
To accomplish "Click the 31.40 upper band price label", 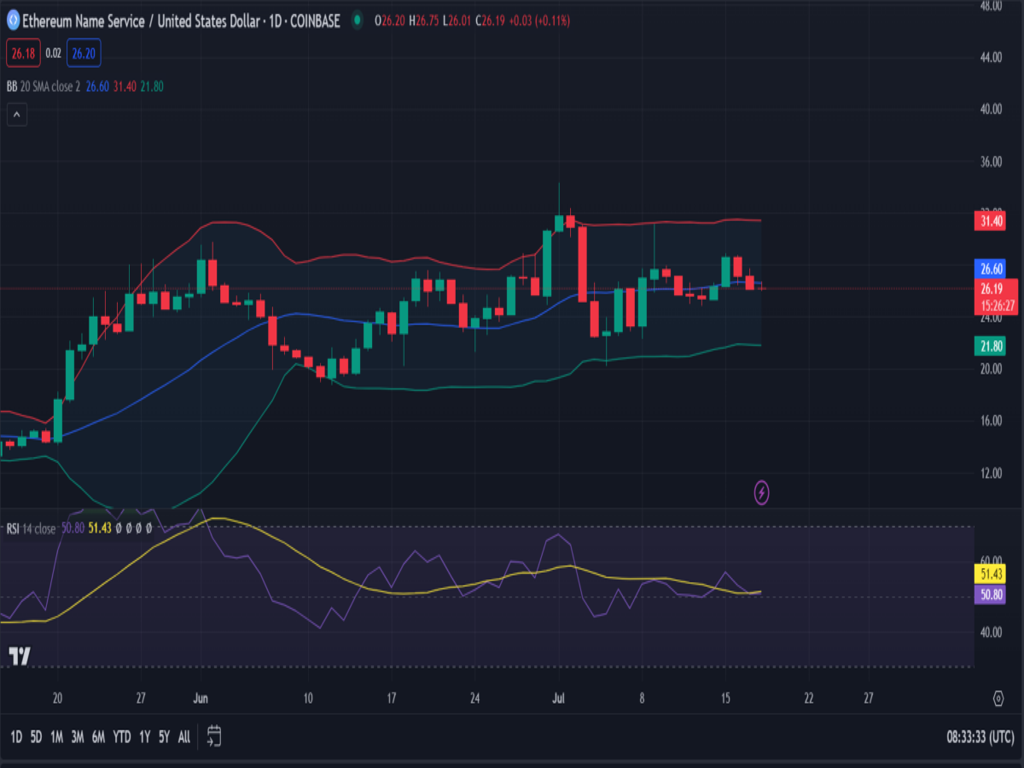I will (x=991, y=221).
